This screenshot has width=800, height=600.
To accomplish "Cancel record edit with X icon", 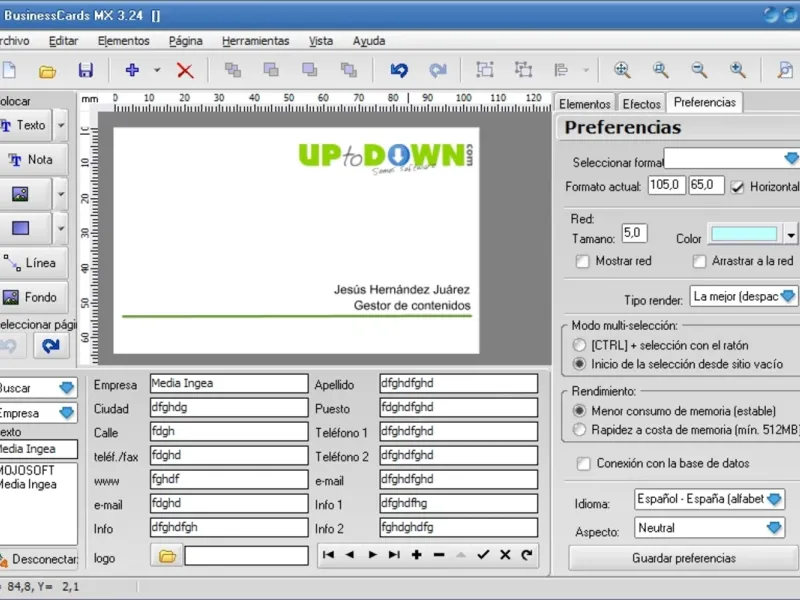I will tap(505, 555).
